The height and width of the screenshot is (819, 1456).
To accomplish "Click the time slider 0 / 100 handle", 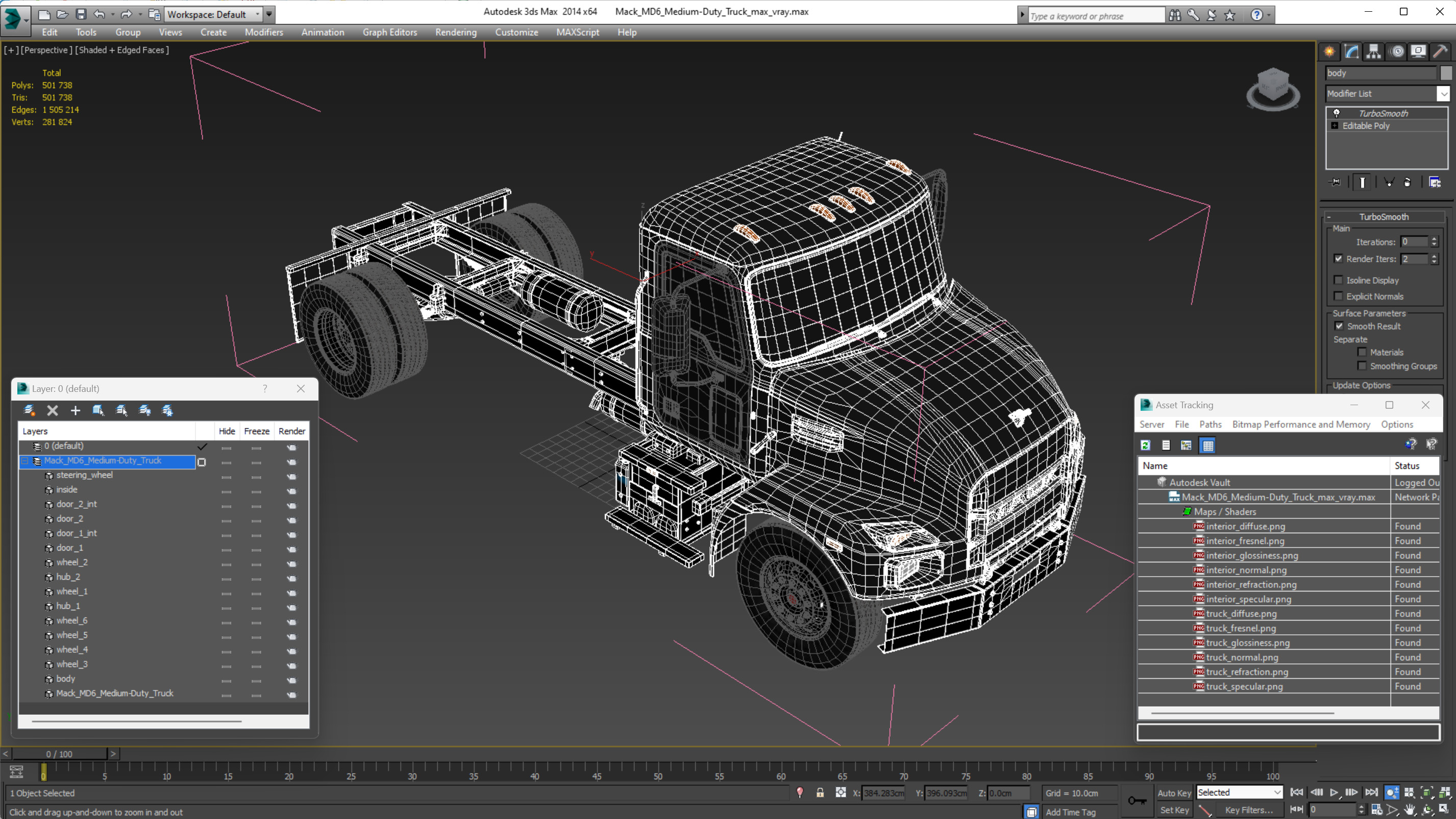I will (x=59, y=754).
